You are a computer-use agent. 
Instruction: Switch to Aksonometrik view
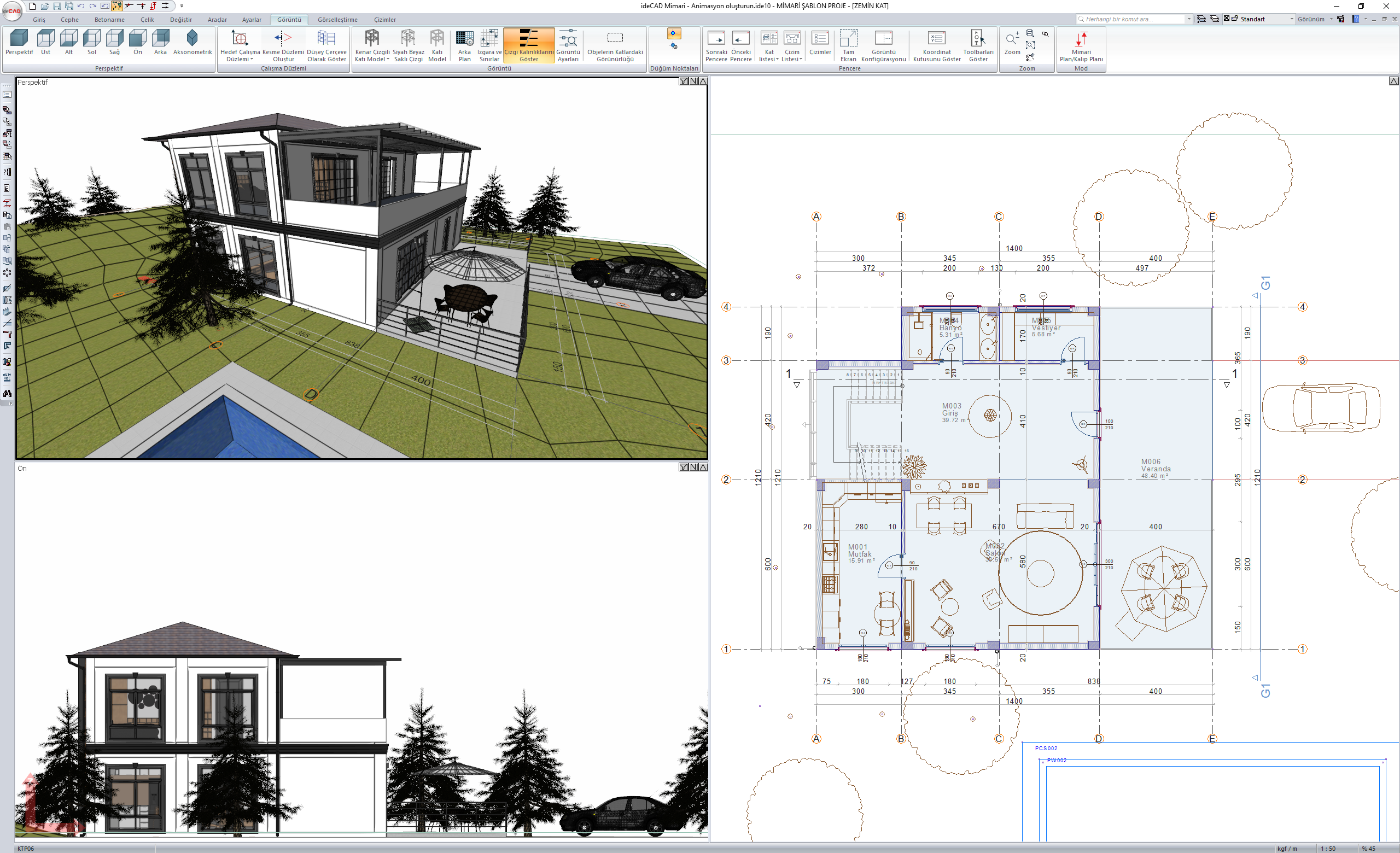pos(192,38)
